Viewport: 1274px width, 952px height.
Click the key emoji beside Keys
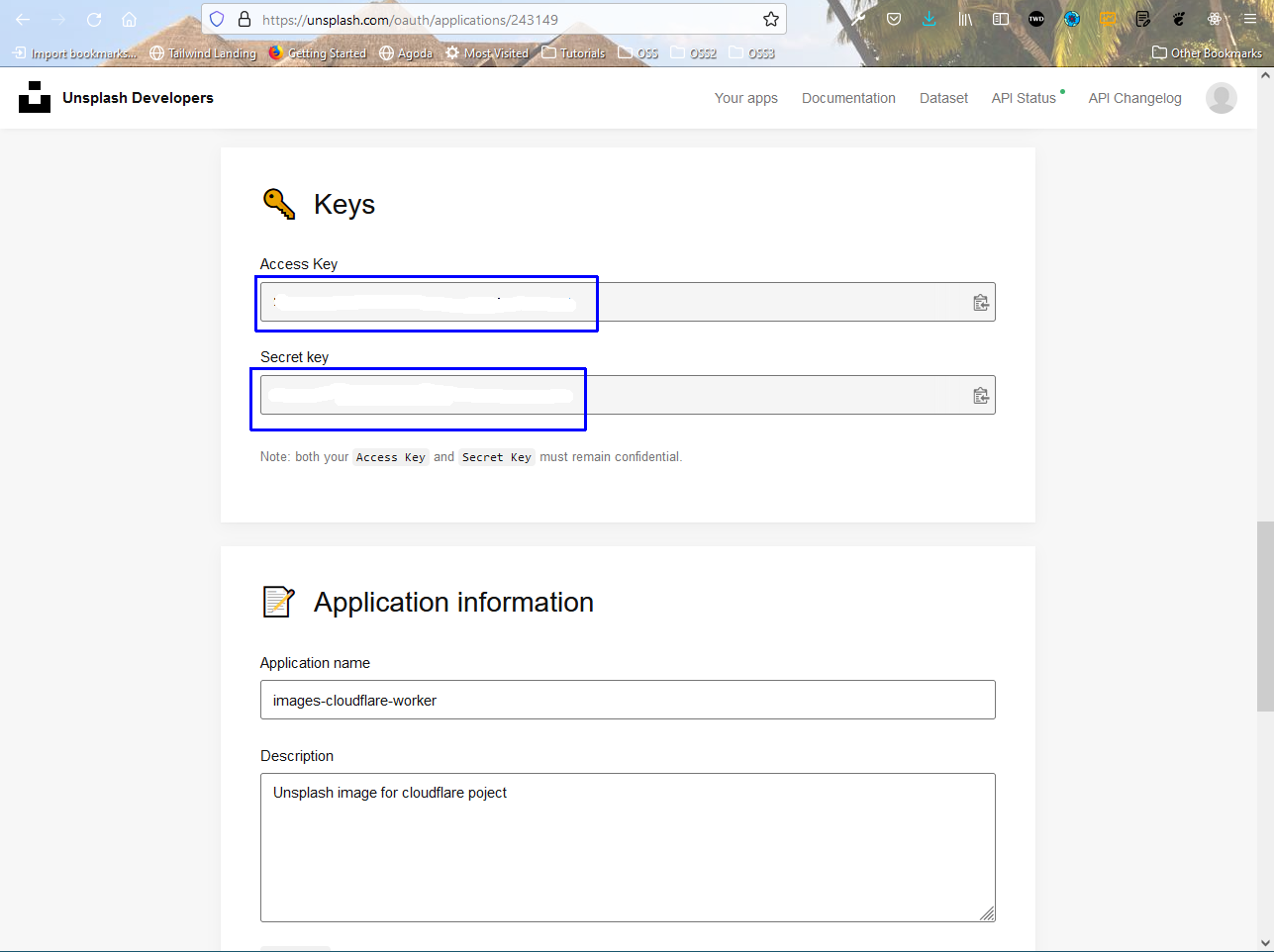(279, 204)
